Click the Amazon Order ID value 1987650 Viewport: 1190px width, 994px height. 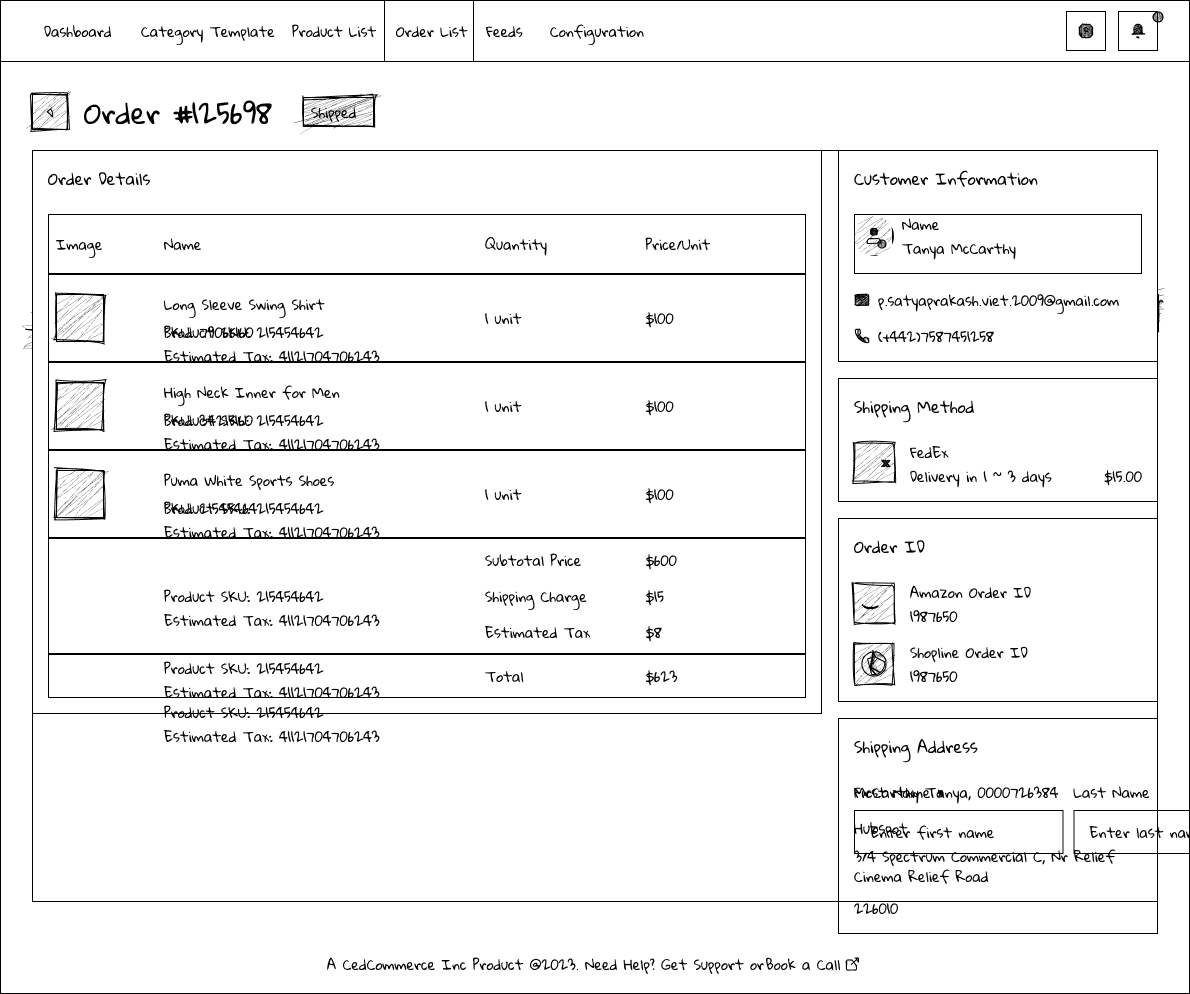pyautogui.click(x=933, y=617)
